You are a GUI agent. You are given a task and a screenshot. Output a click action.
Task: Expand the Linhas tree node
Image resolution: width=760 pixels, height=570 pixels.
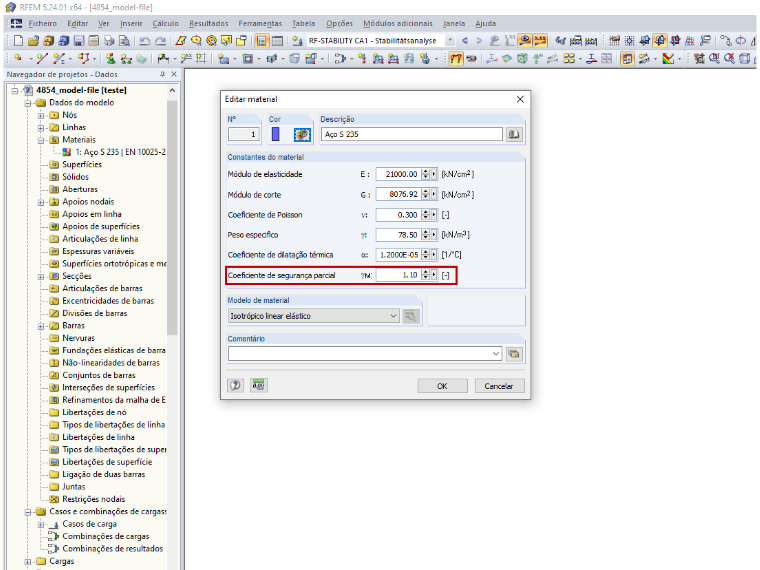tap(41, 128)
